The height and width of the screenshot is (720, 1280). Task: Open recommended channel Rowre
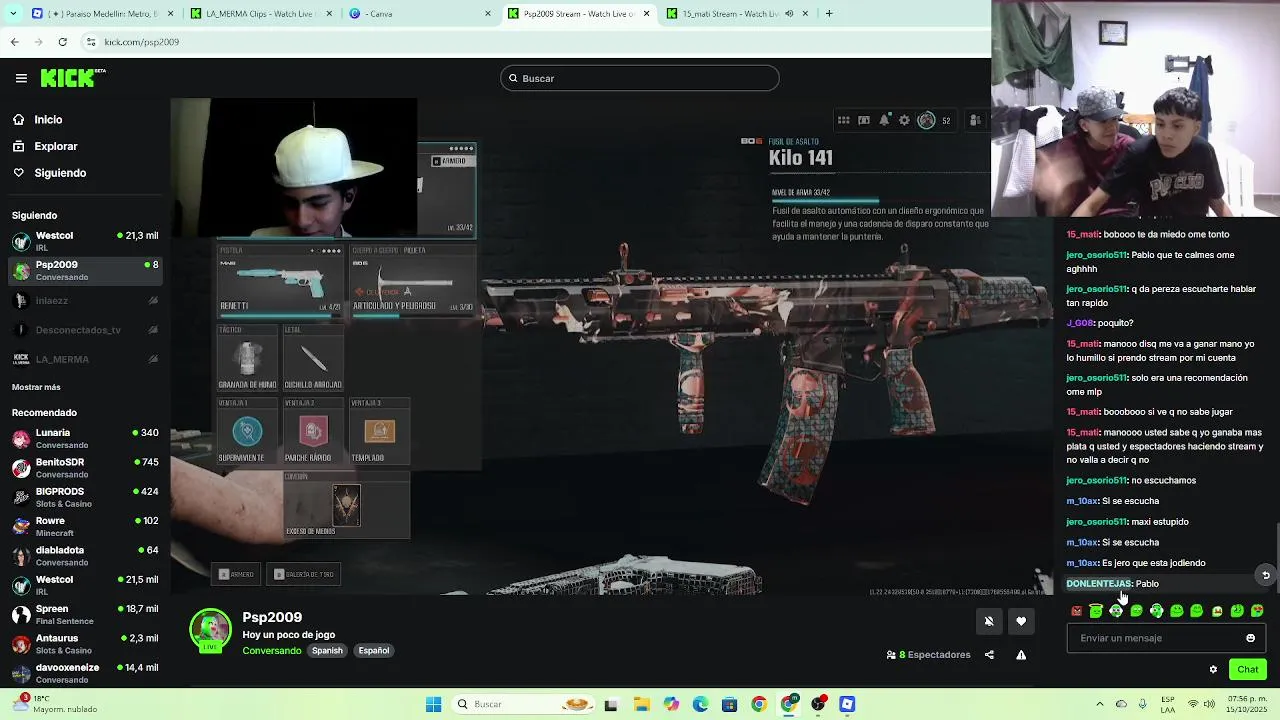85,526
